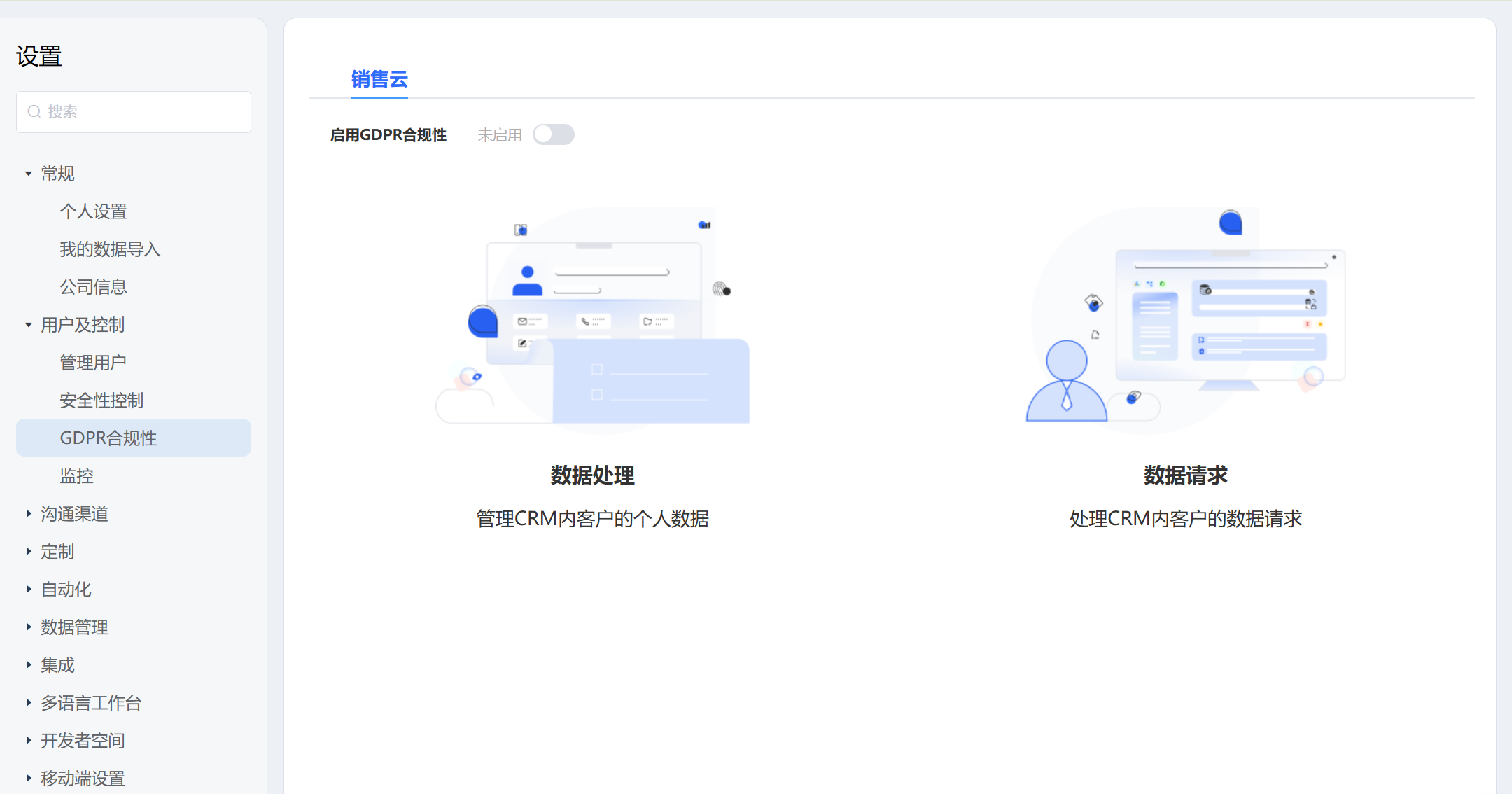Expand the 沟通渠道 section
Screen dimensions: 1512x794
point(29,514)
